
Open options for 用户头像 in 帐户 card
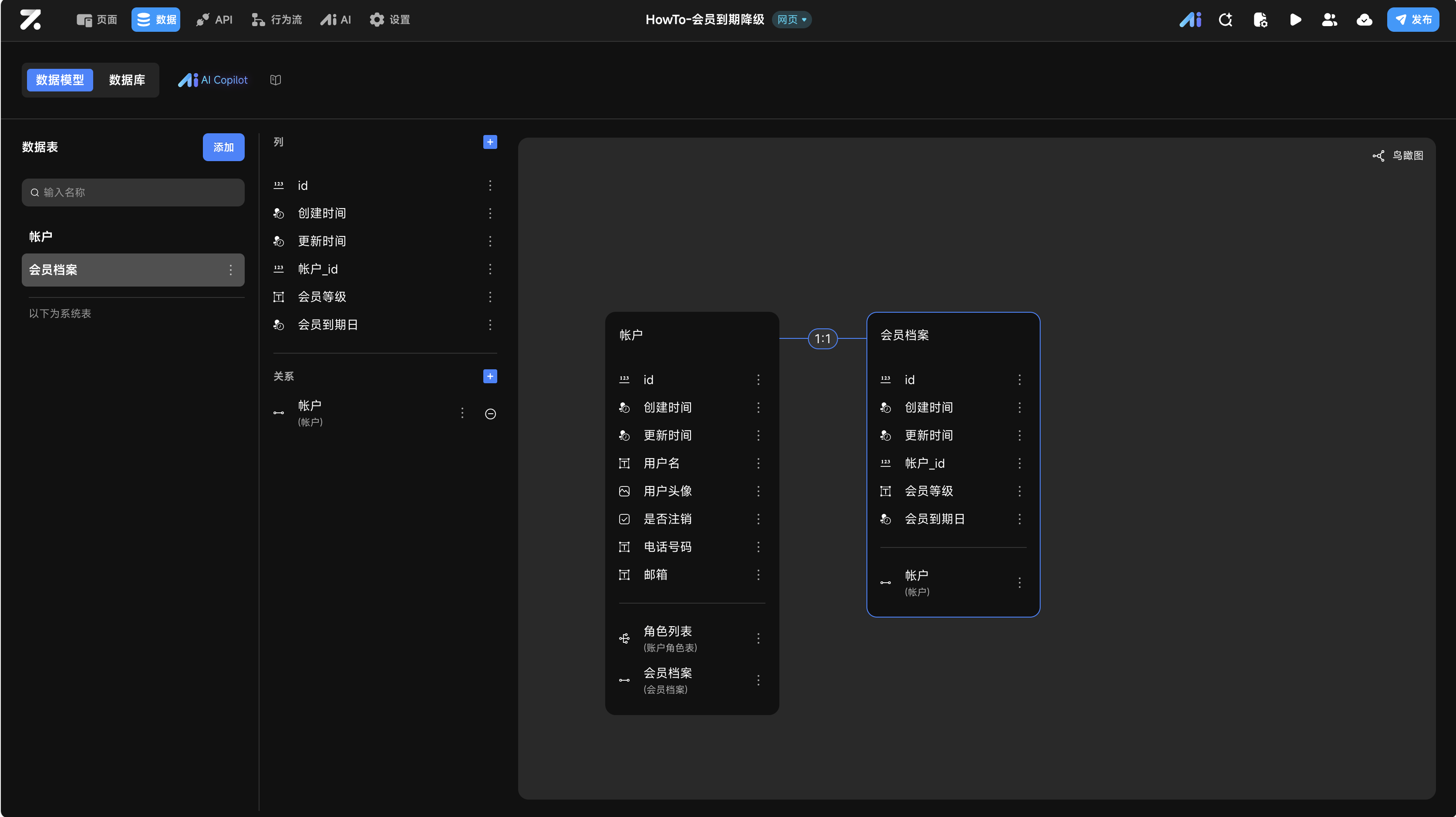coord(758,491)
